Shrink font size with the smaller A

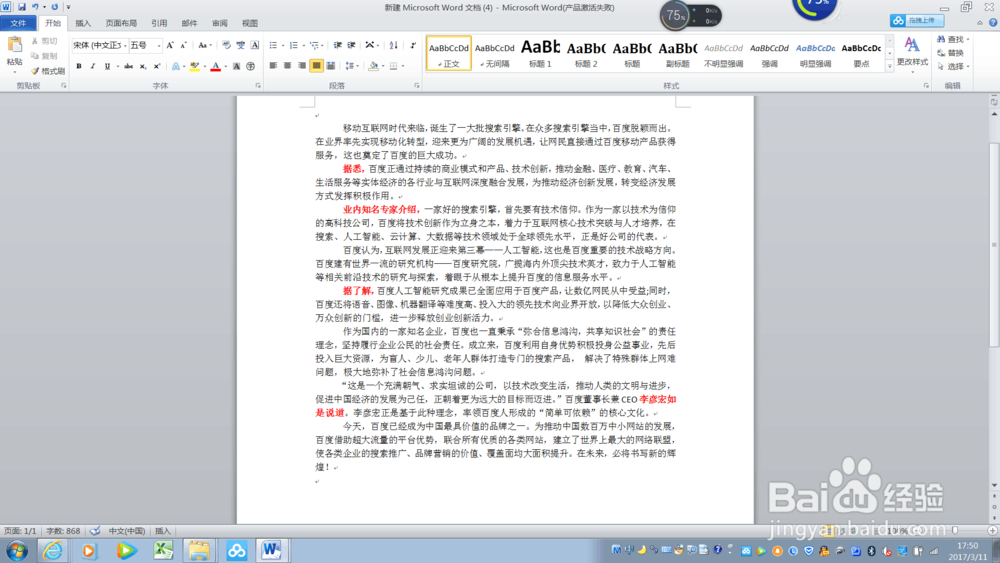tap(183, 45)
